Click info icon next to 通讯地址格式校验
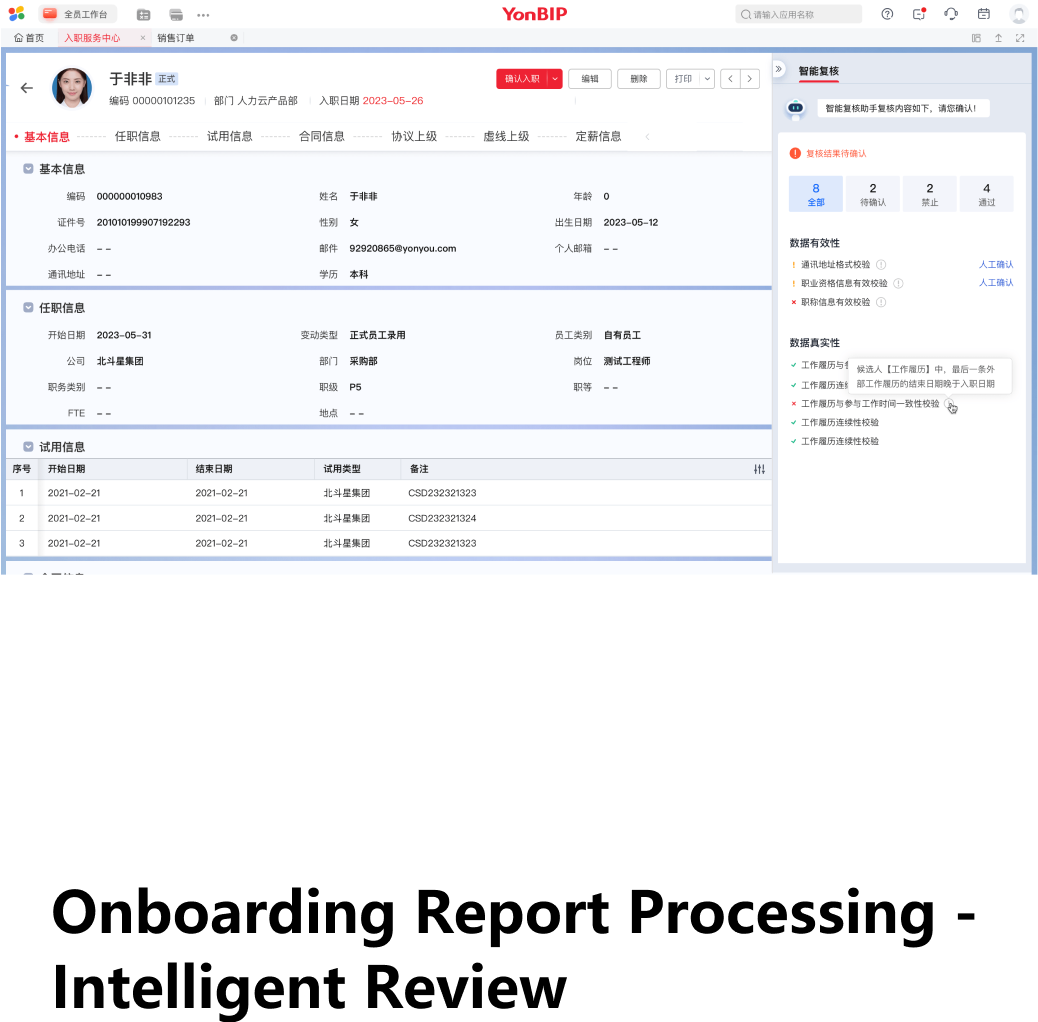This screenshot has height=1022, width=1038. [881, 265]
